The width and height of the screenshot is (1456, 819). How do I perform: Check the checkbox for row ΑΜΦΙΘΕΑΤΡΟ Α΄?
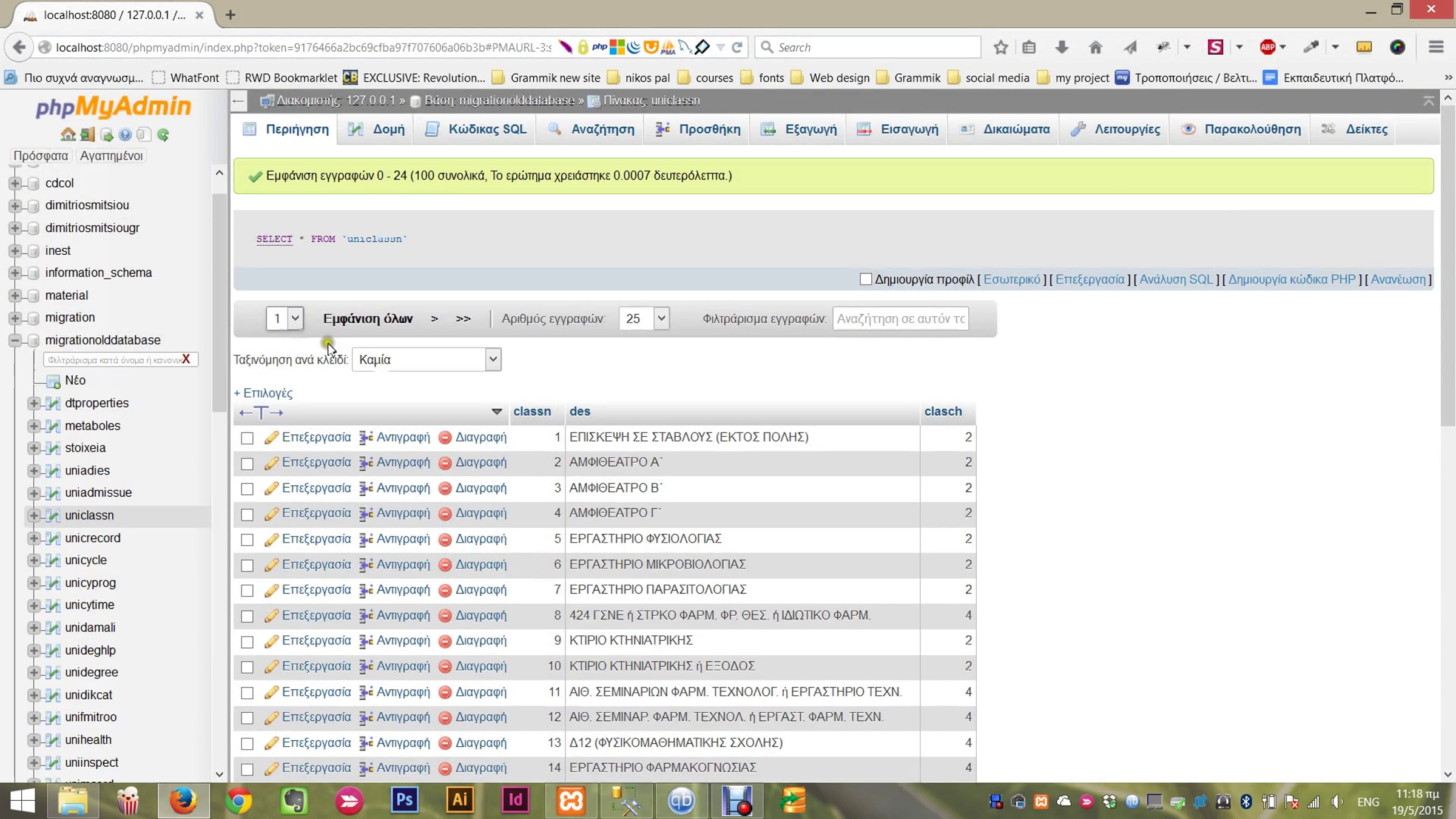(x=247, y=463)
